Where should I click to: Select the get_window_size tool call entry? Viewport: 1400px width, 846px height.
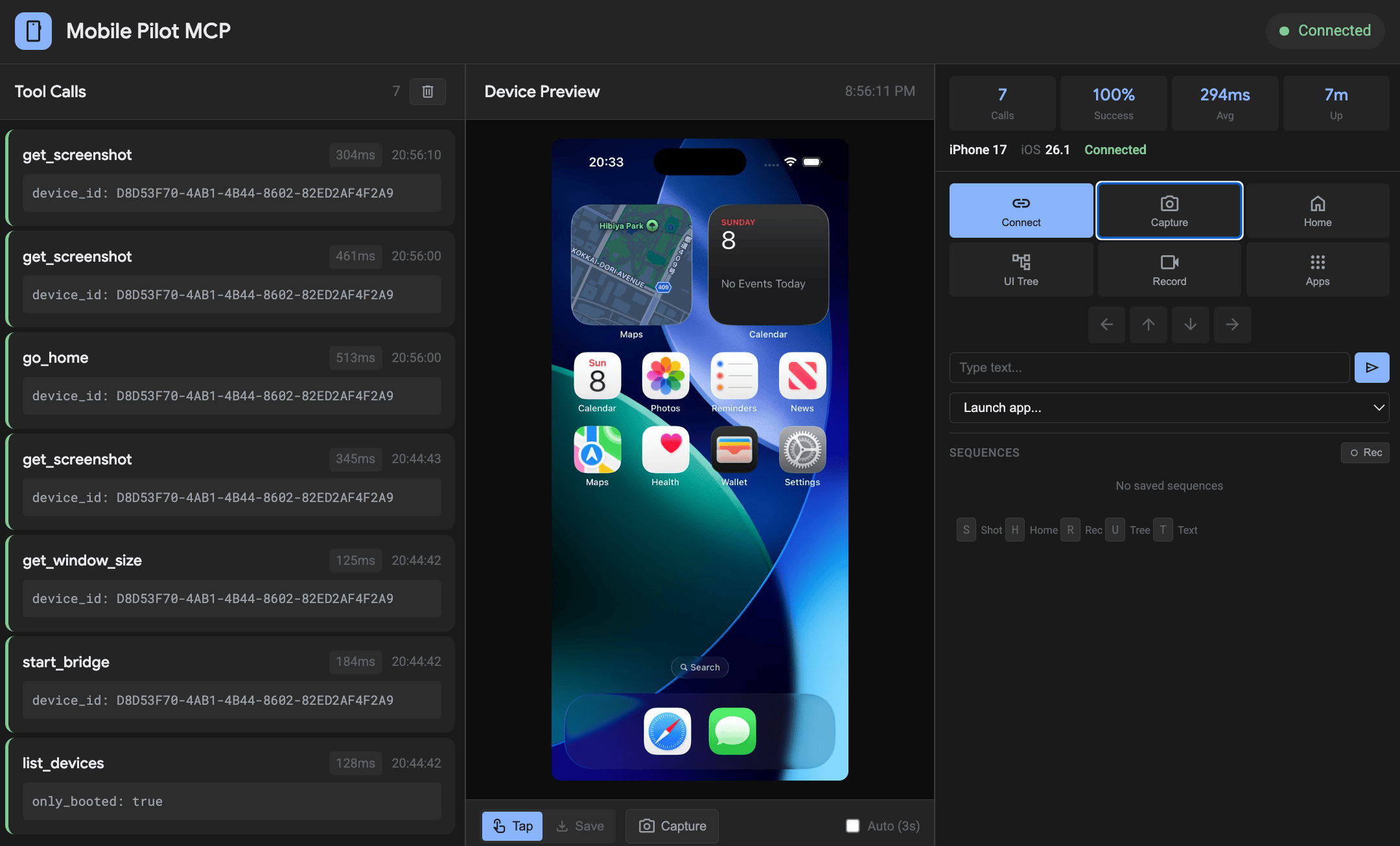pyautogui.click(x=231, y=583)
